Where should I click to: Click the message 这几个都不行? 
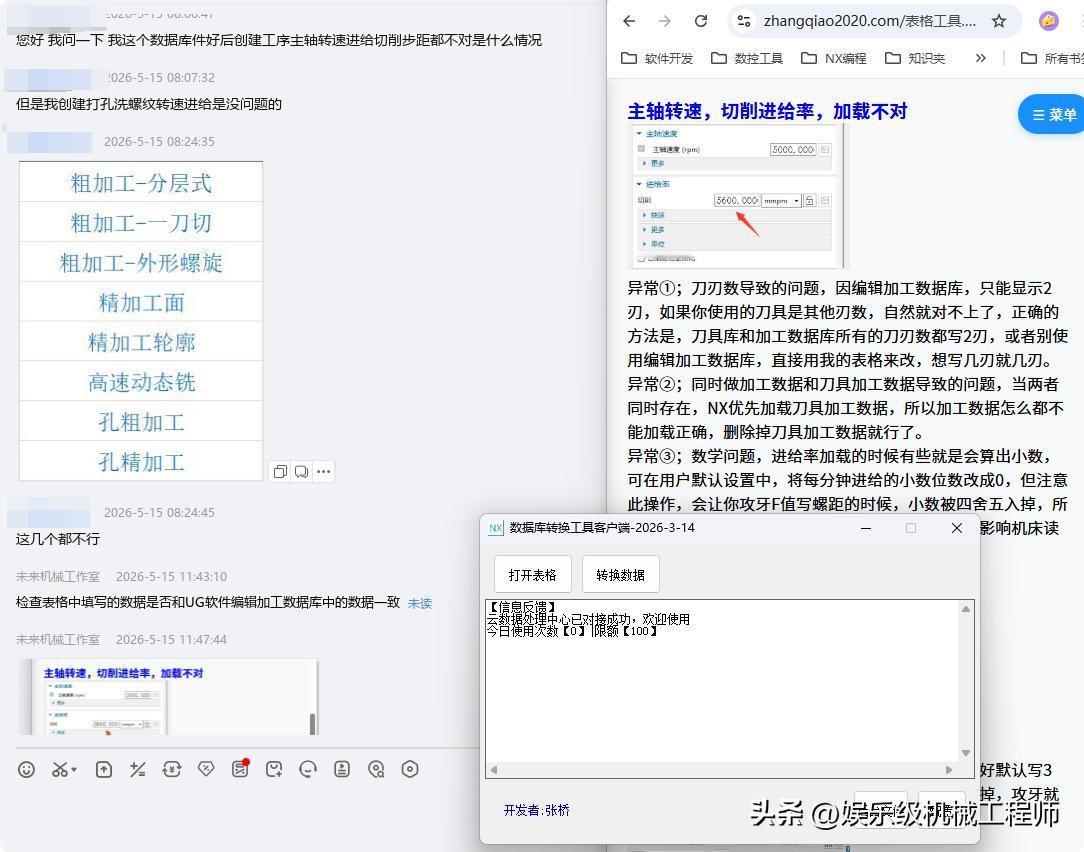click(x=58, y=539)
